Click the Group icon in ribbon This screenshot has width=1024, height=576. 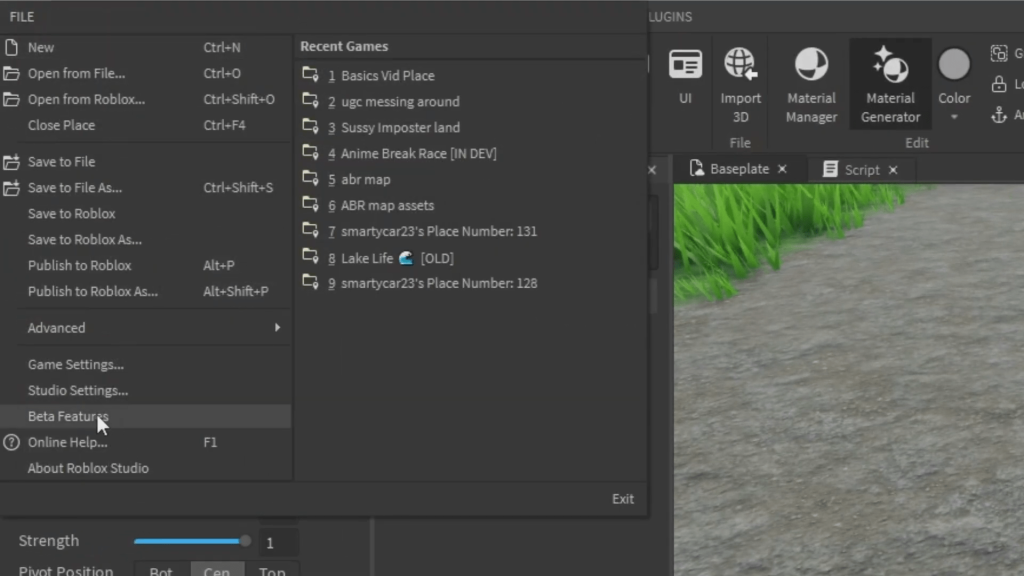(999, 53)
